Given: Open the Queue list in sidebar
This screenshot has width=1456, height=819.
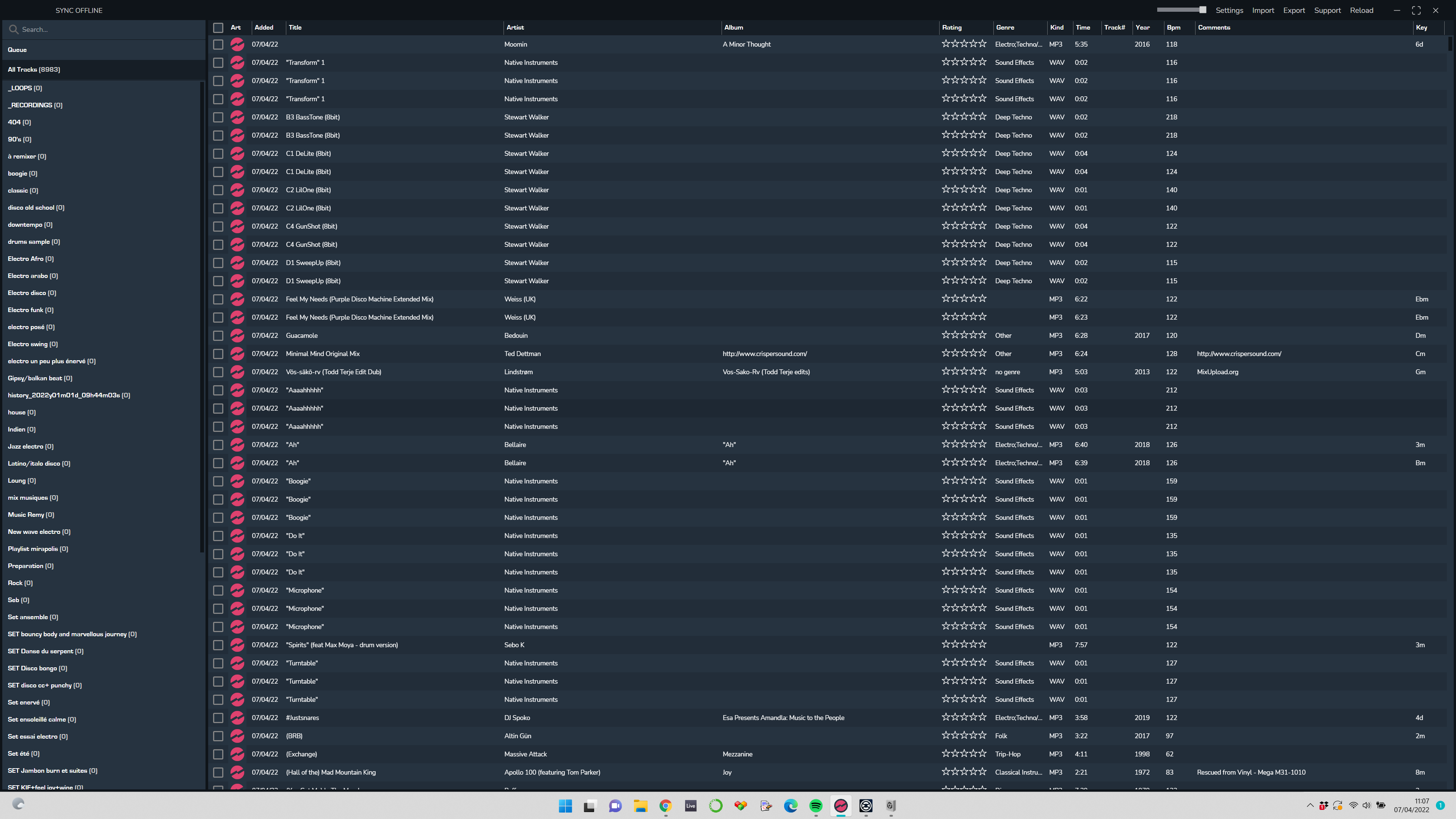Looking at the screenshot, I should (x=104, y=50).
